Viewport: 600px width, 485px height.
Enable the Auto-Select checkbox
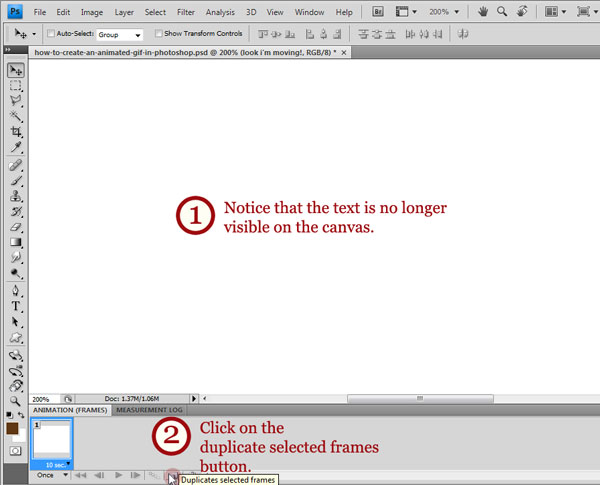(x=51, y=34)
